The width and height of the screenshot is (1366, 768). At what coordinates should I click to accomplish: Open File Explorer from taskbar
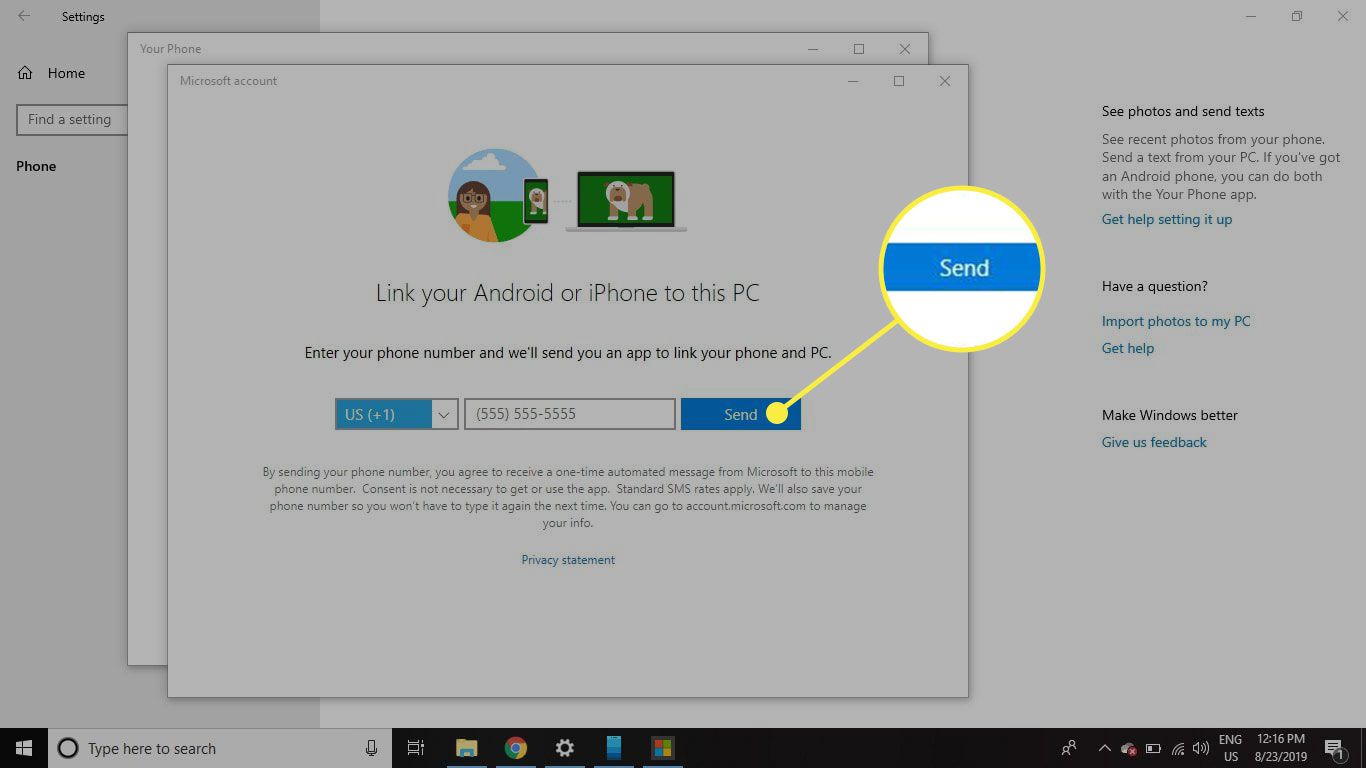pyautogui.click(x=467, y=748)
